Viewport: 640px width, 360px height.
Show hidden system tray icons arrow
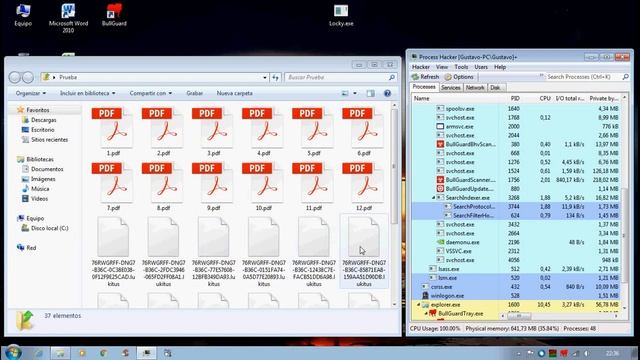518,353
